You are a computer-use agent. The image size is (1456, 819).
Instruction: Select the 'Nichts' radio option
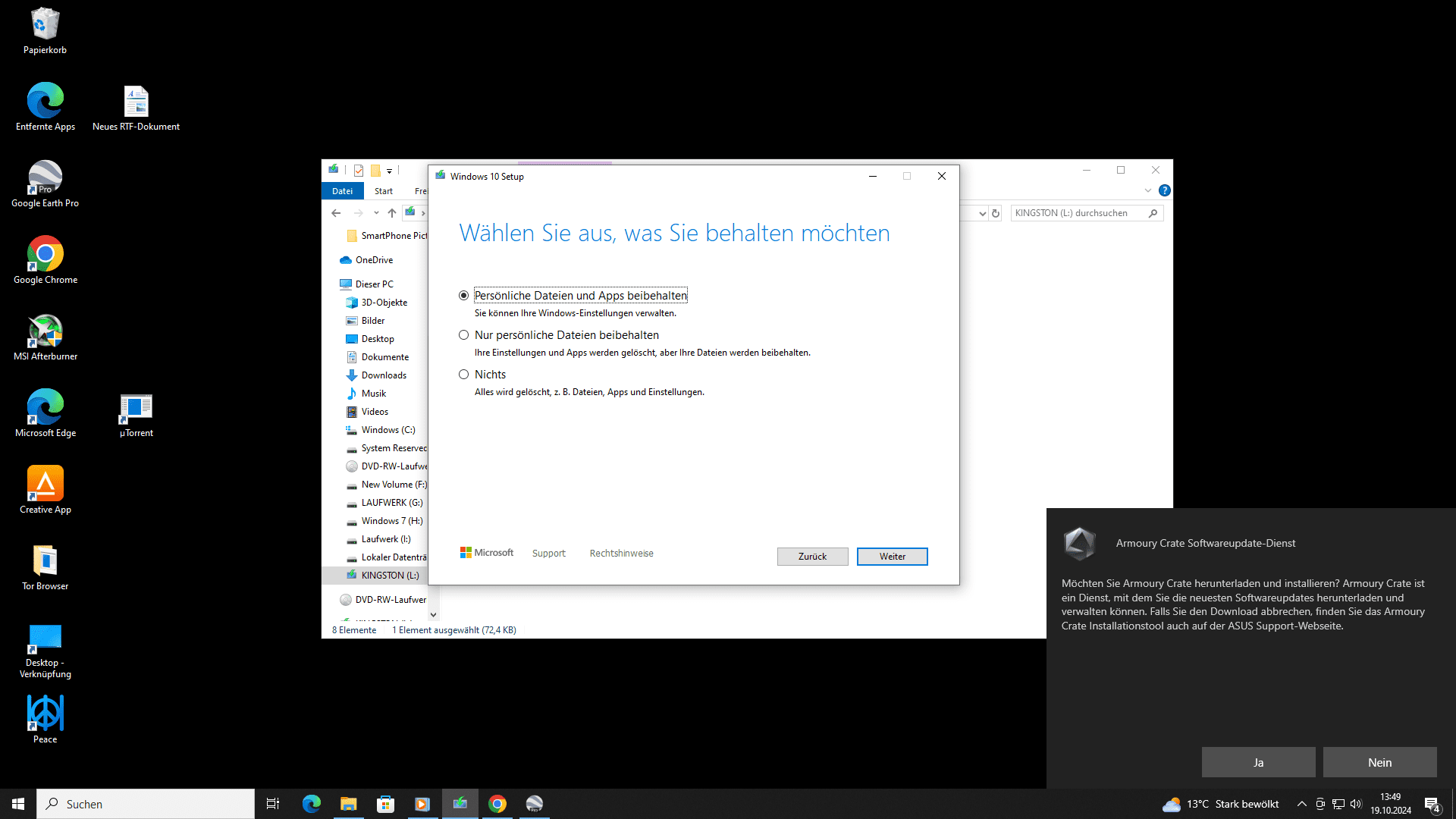[463, 375]
